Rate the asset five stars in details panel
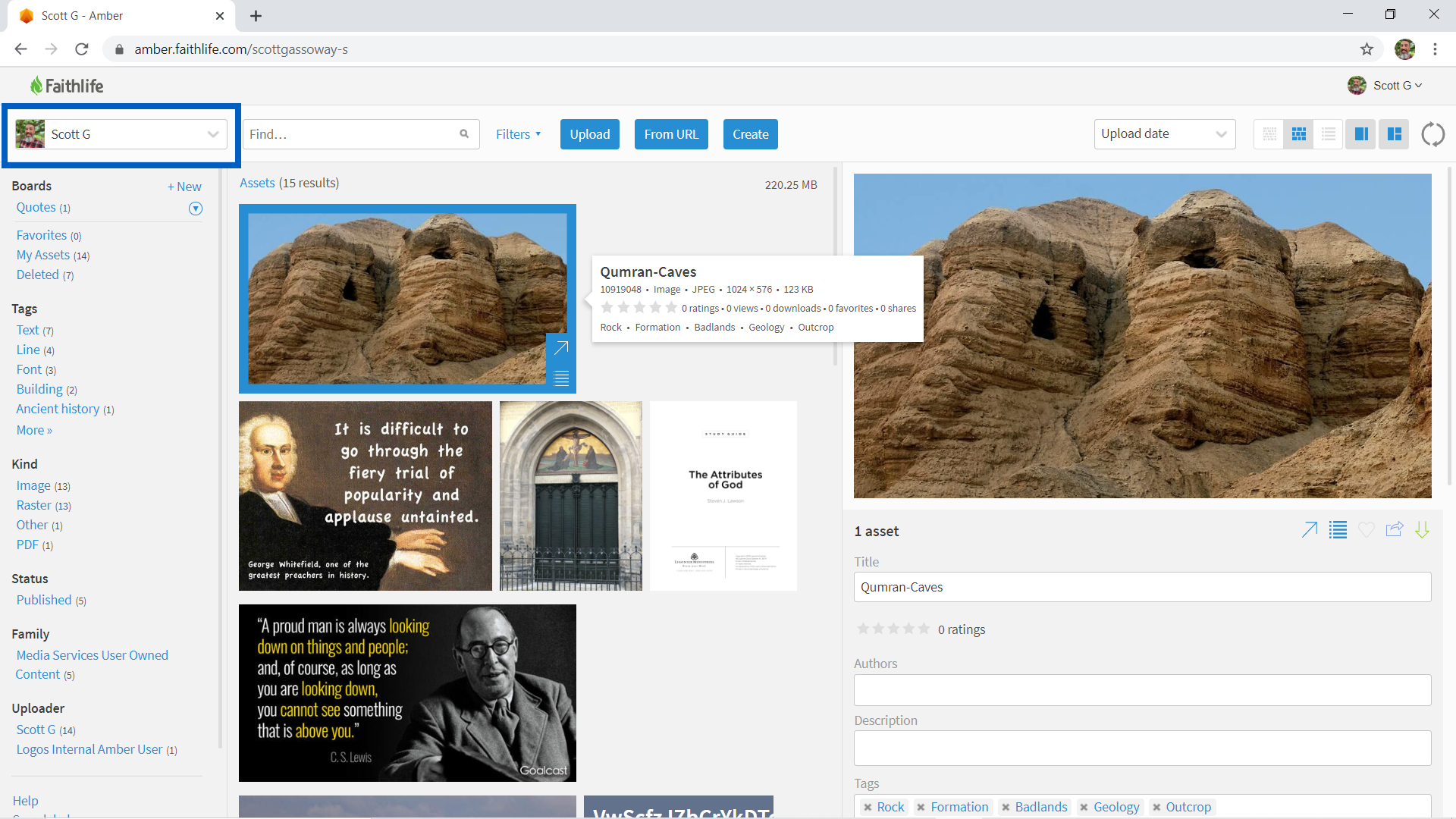This screenshot has height=819, width=1456. point(924,629)
